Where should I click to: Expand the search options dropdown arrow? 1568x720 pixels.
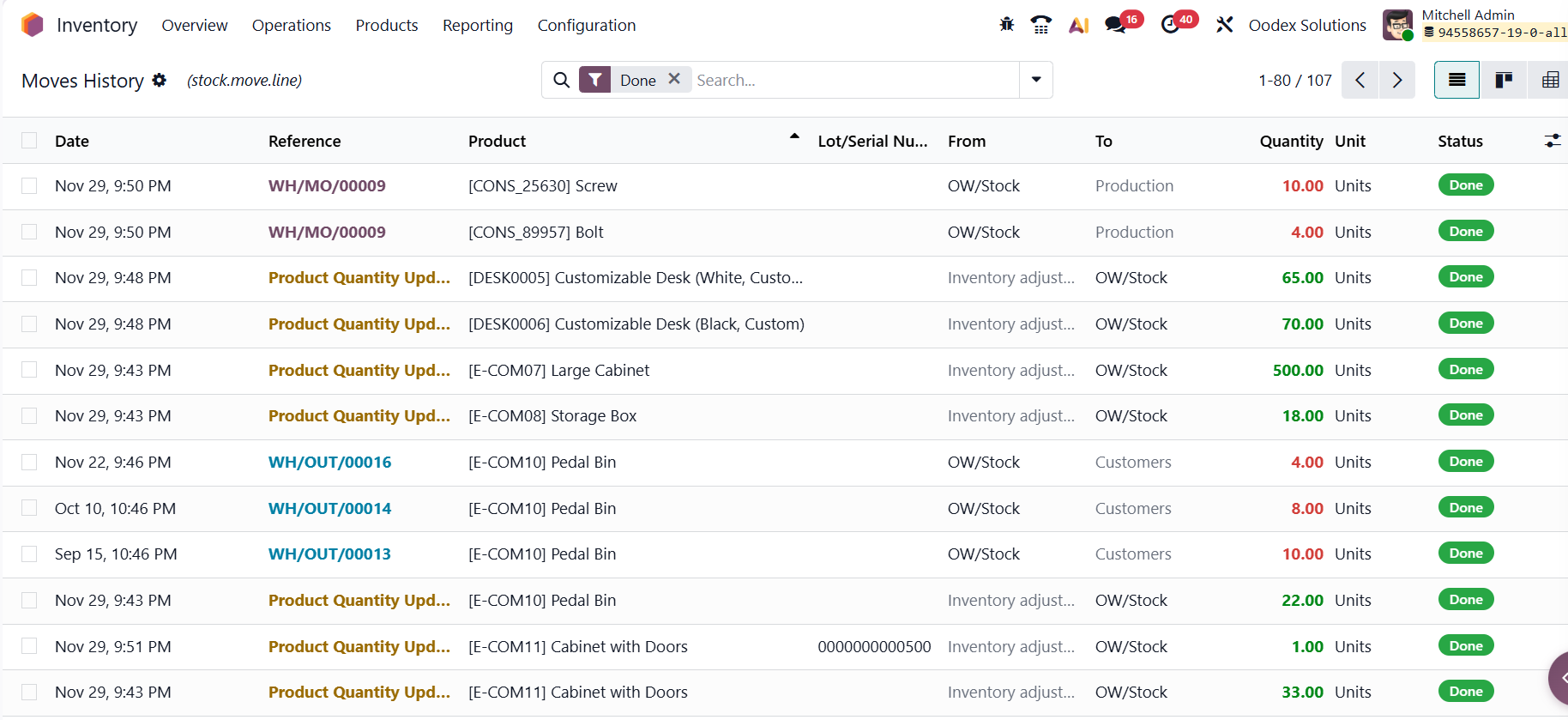[x=1035, y=80]
